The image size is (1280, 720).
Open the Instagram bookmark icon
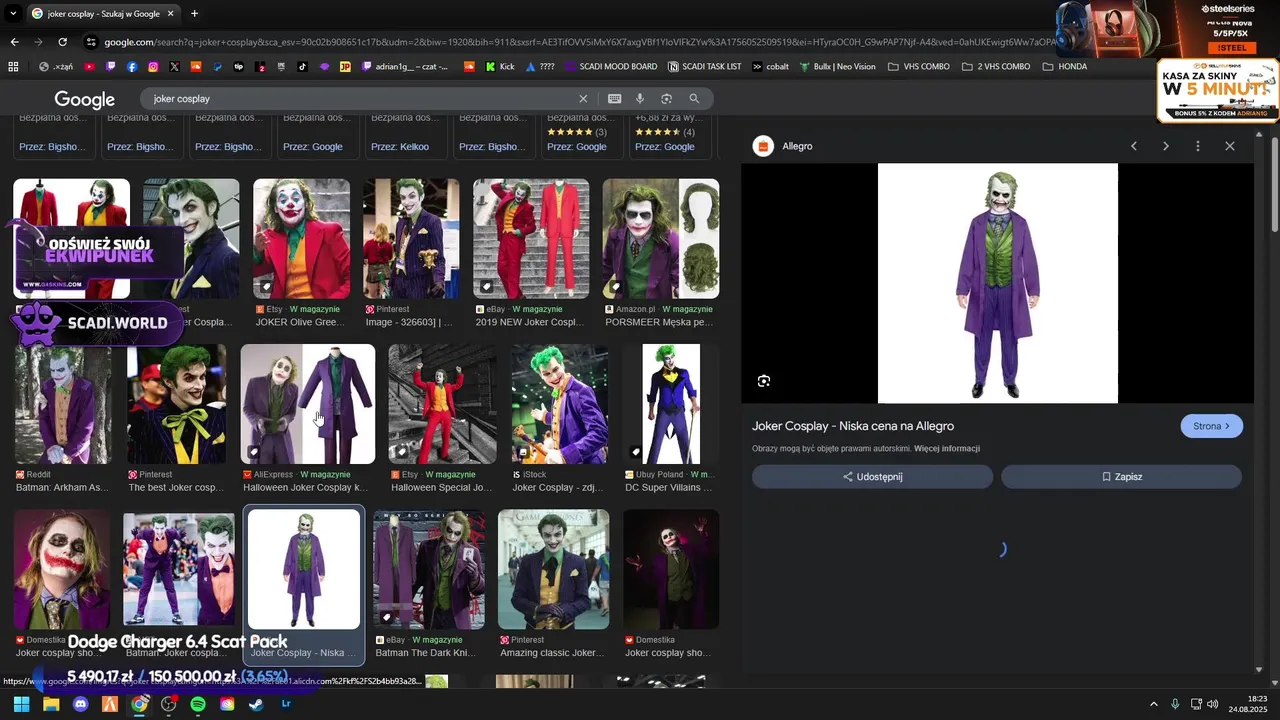[153, 67]
